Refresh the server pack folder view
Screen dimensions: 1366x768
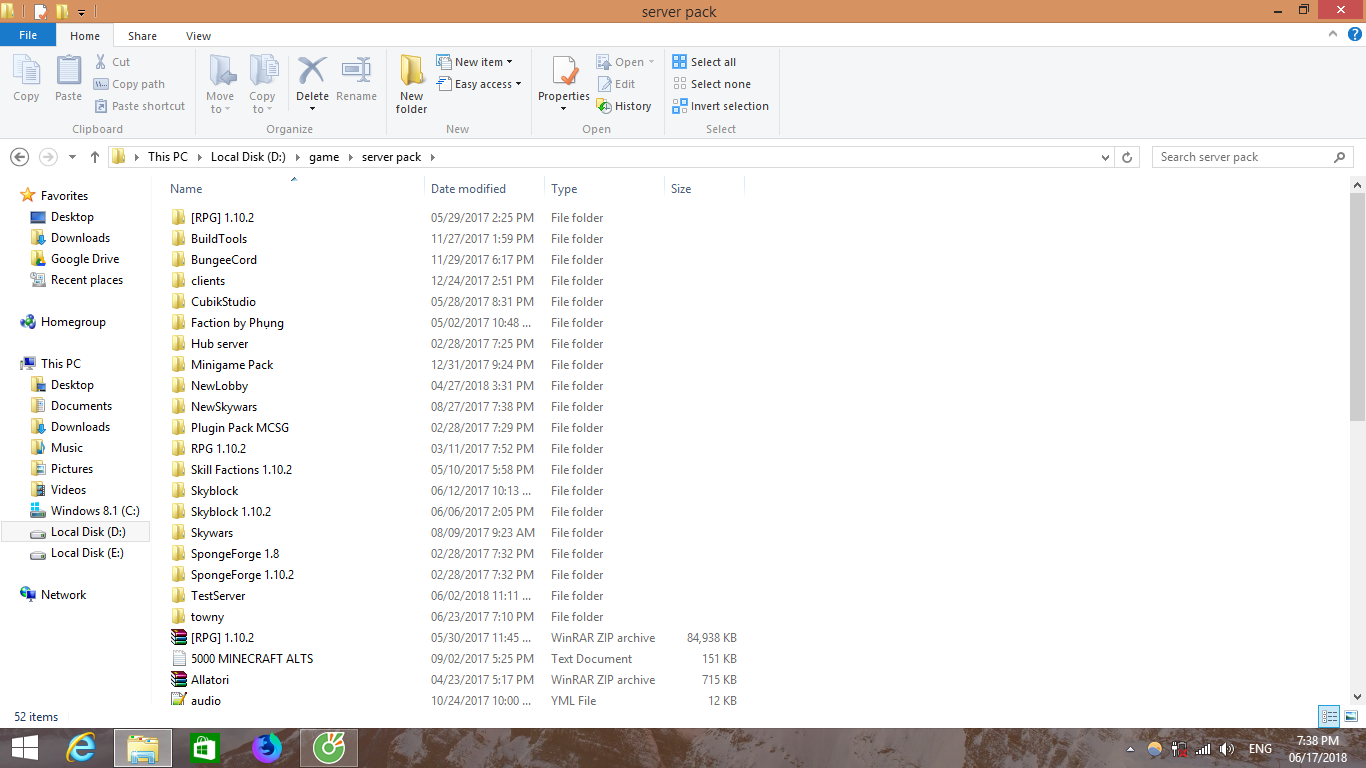tap(1127, 157)
